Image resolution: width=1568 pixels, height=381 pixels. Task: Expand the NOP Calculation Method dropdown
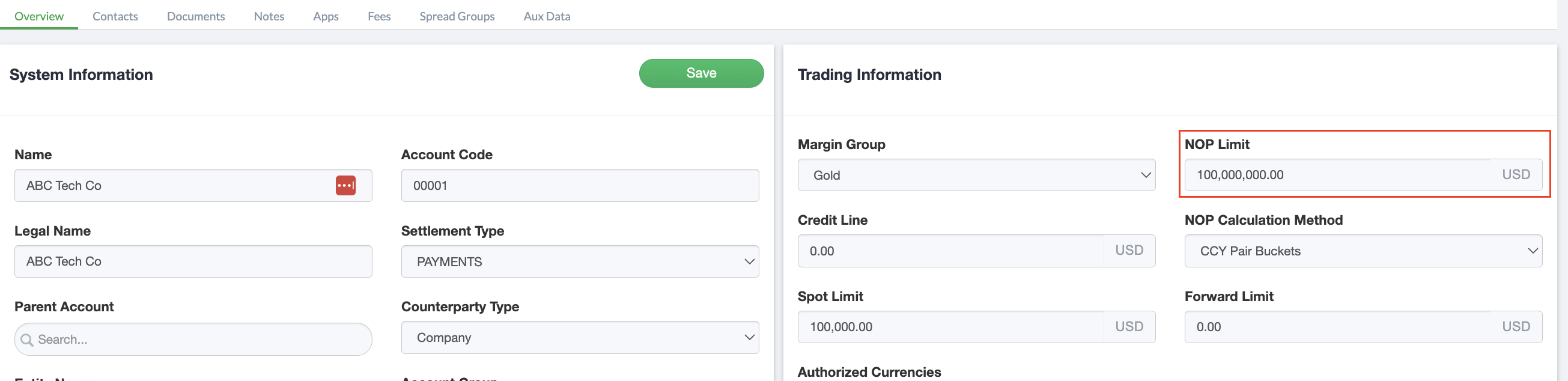click(x=1363, y=251)
